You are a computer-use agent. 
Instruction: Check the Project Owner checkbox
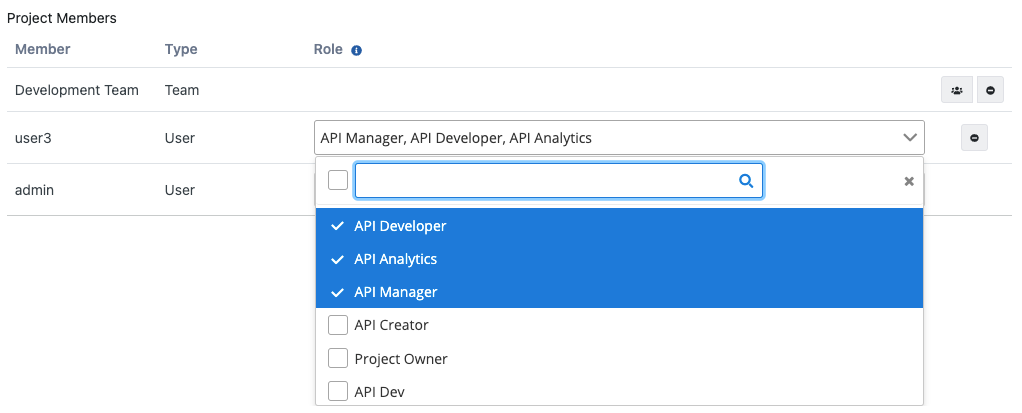tap(338, 358)
